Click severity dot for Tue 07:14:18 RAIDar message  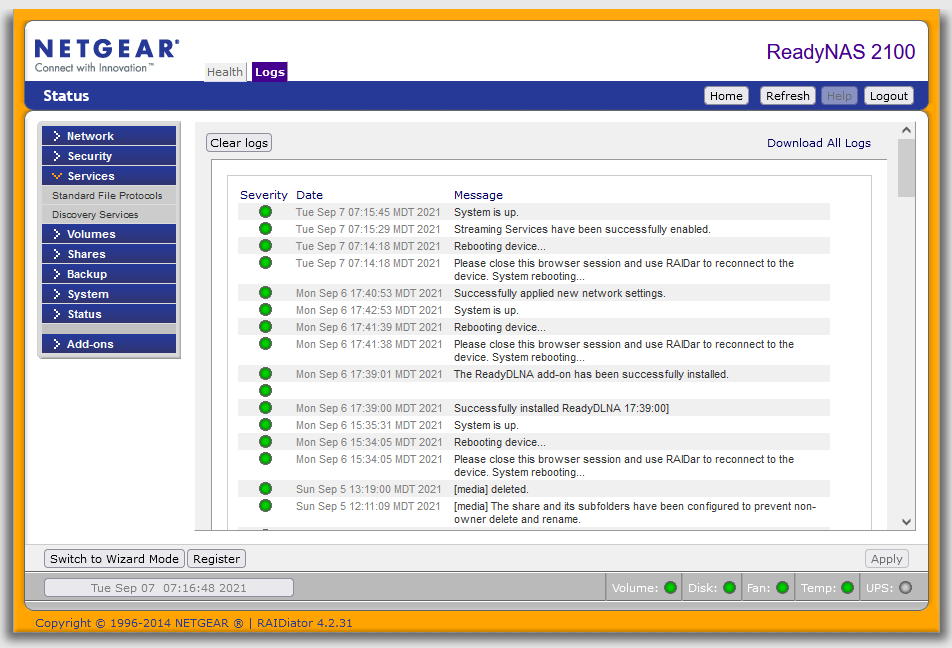[x=265, y=263]
